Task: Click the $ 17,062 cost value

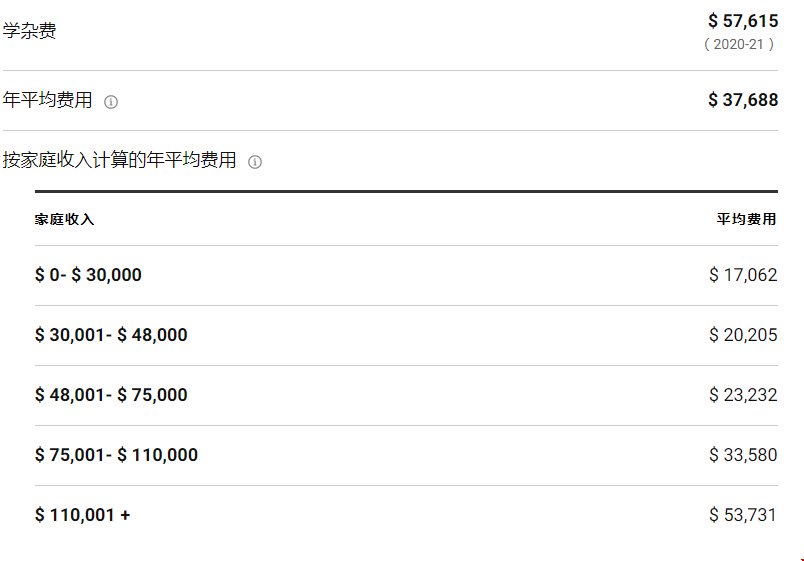Action: click(x=742, y=275)
